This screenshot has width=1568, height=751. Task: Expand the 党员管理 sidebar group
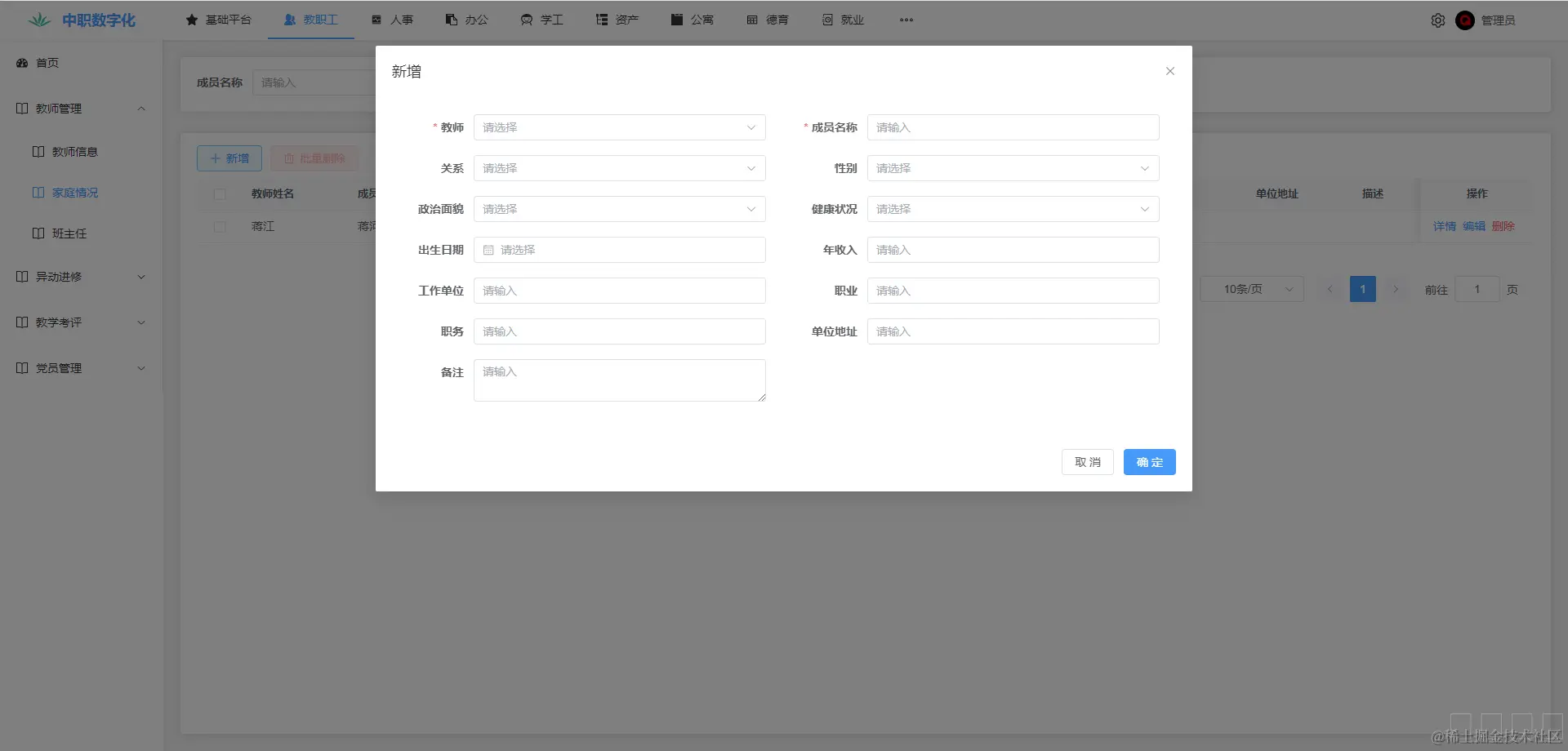coord(82,368)
